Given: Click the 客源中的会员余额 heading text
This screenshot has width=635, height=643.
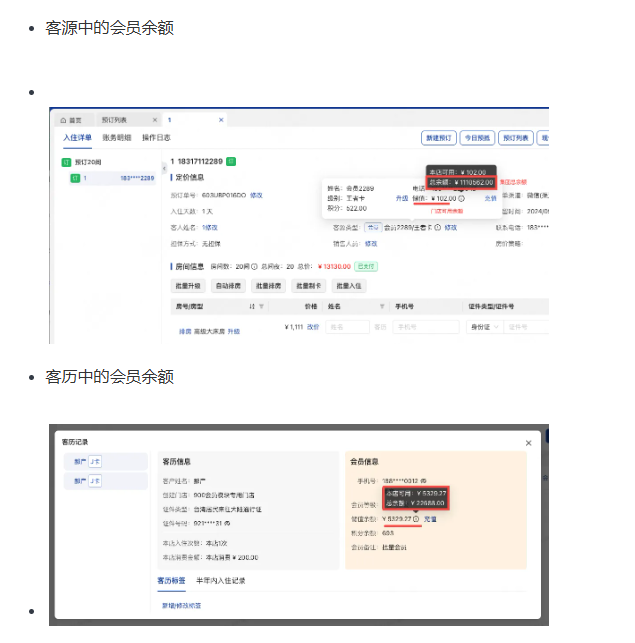Looking at the screenshot, I should [x=110, y=28].
